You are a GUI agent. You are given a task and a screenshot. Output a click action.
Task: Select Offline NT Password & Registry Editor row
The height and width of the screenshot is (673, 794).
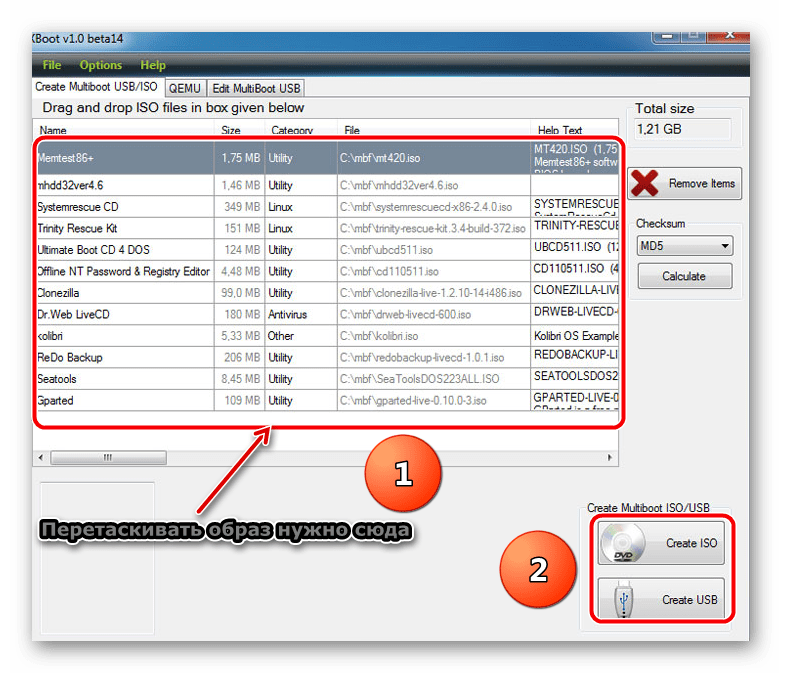coord(328,271)
